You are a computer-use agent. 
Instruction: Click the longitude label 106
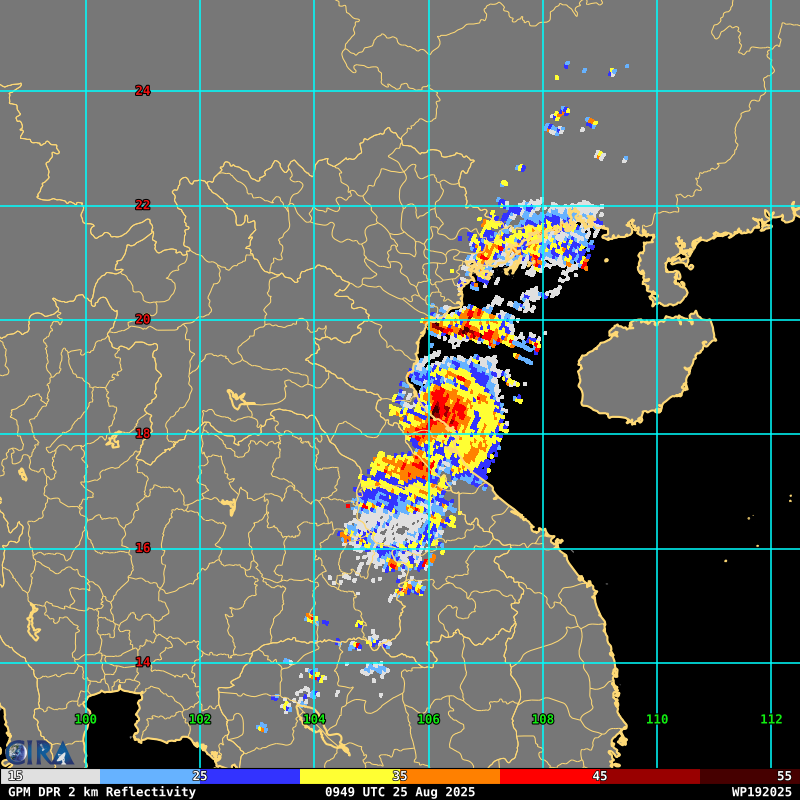click(x=429, y=719)
